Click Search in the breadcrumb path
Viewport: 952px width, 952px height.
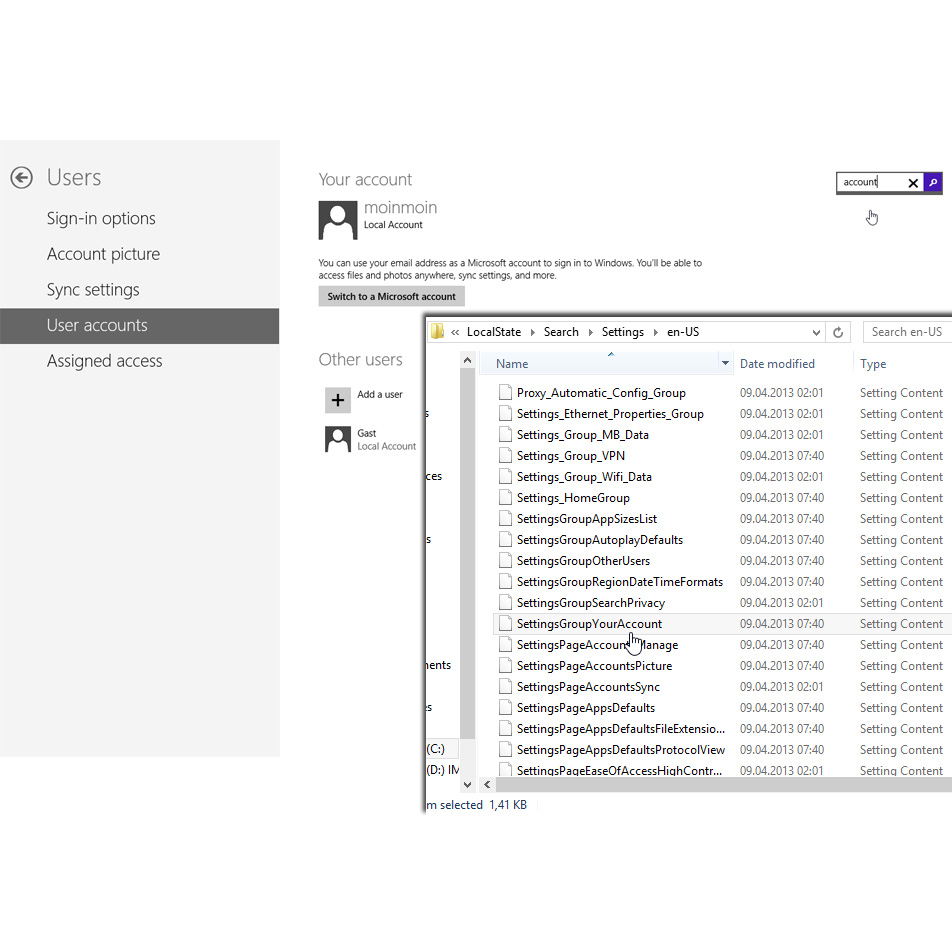click(x=561, y=332)
